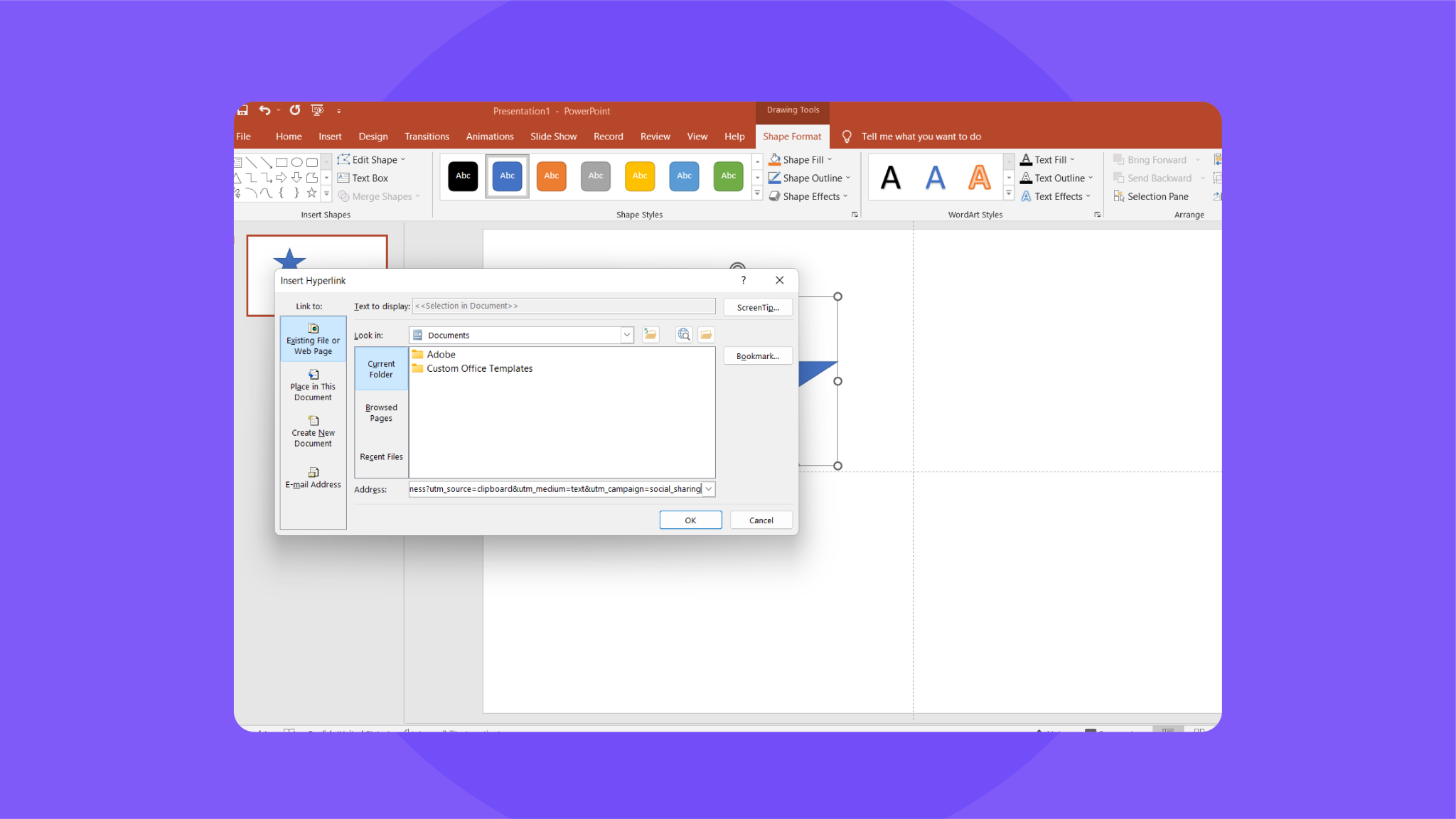Select the orange Abc shape style swatch

click(551, 176)
